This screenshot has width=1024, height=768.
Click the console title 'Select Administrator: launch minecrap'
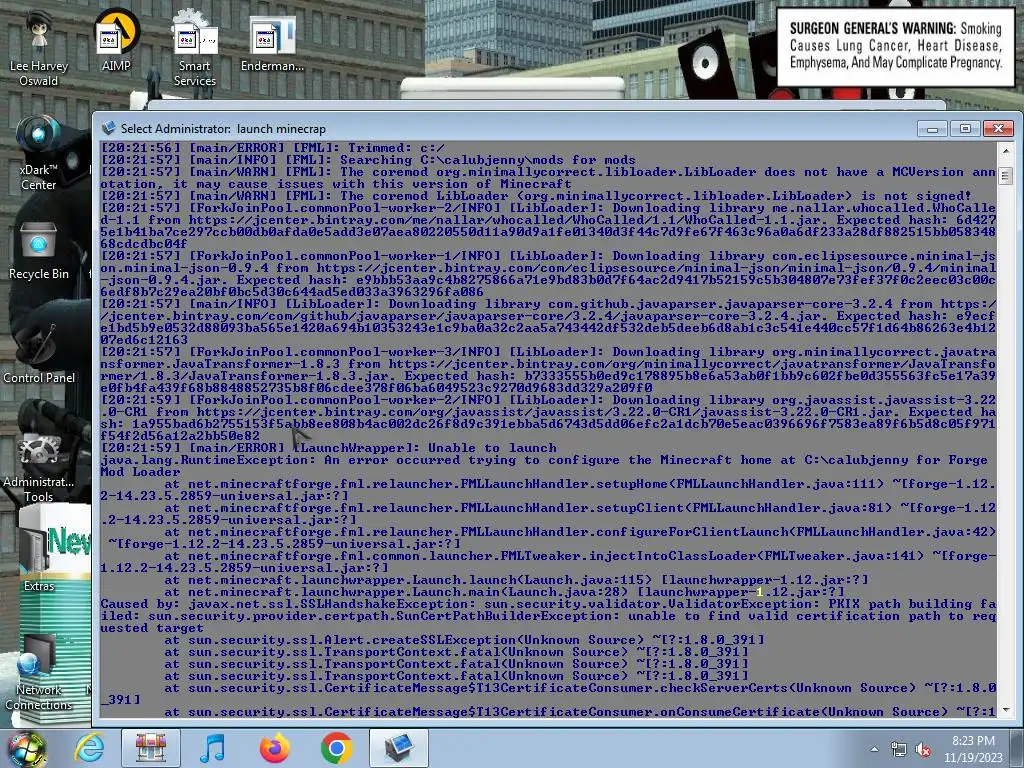(223, 129)
